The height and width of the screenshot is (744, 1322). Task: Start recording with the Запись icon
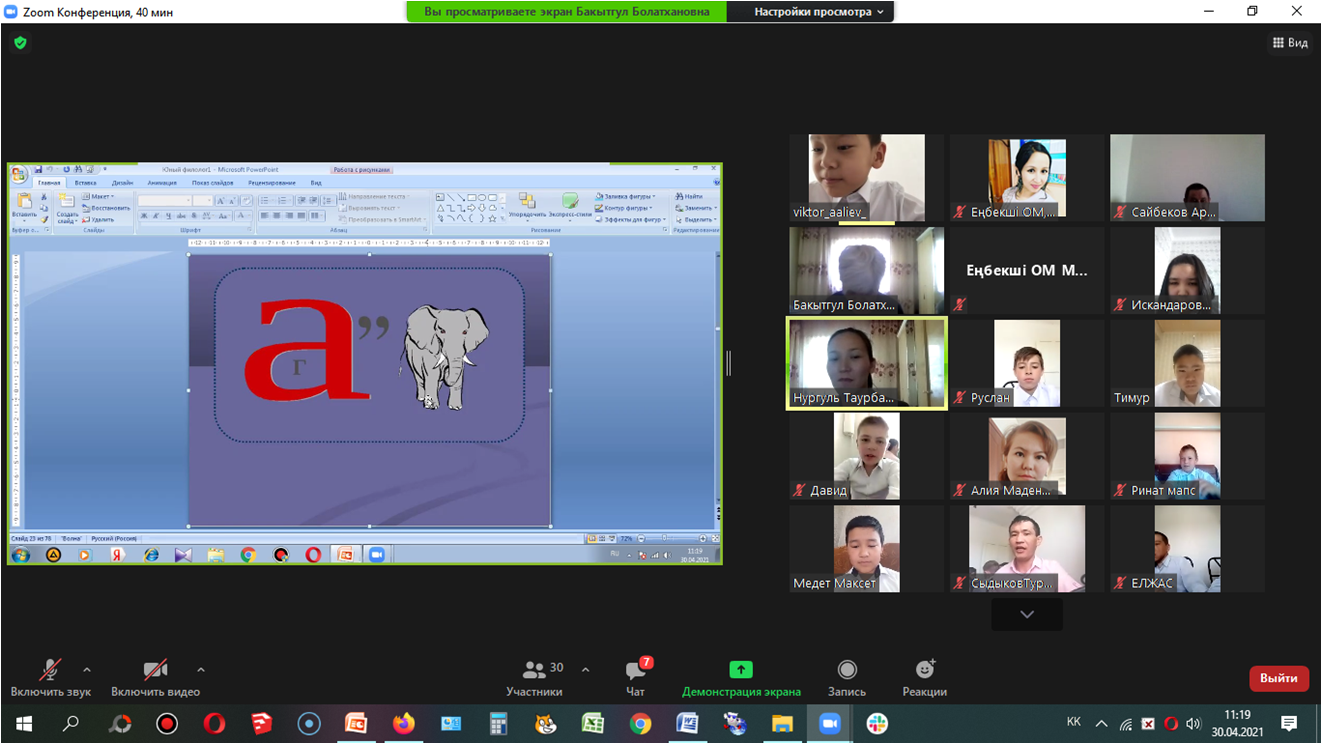click(847, 670)
